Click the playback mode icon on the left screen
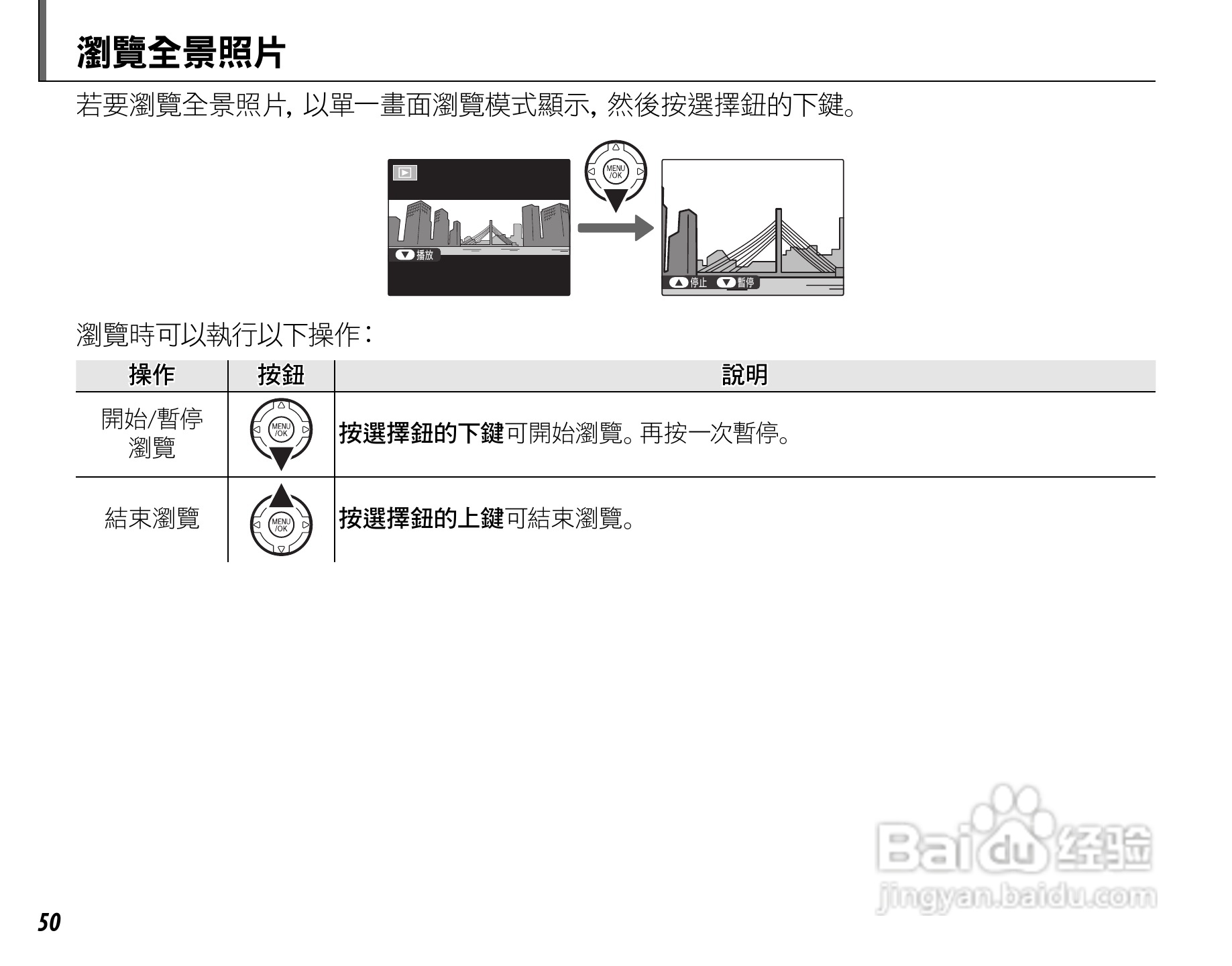The width and height of the screenshot is (1232, 966). [404, 173]
